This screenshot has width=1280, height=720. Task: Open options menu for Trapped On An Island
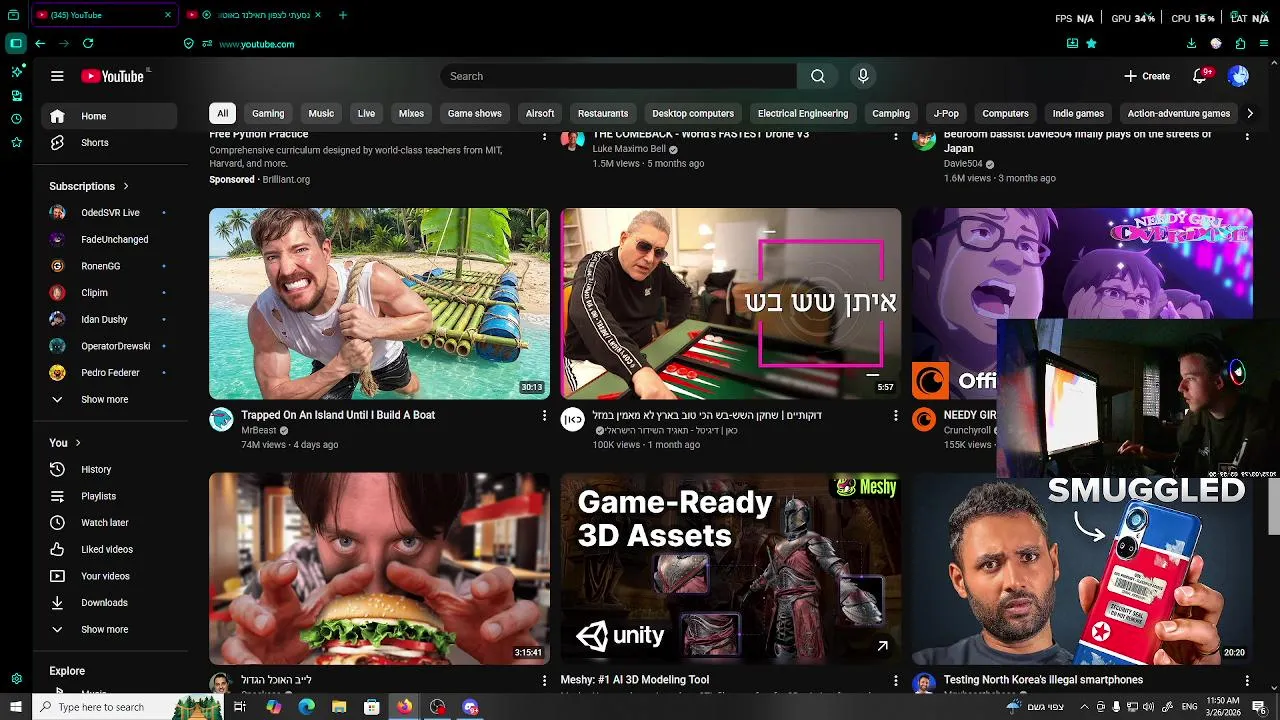tap(544, 415)
